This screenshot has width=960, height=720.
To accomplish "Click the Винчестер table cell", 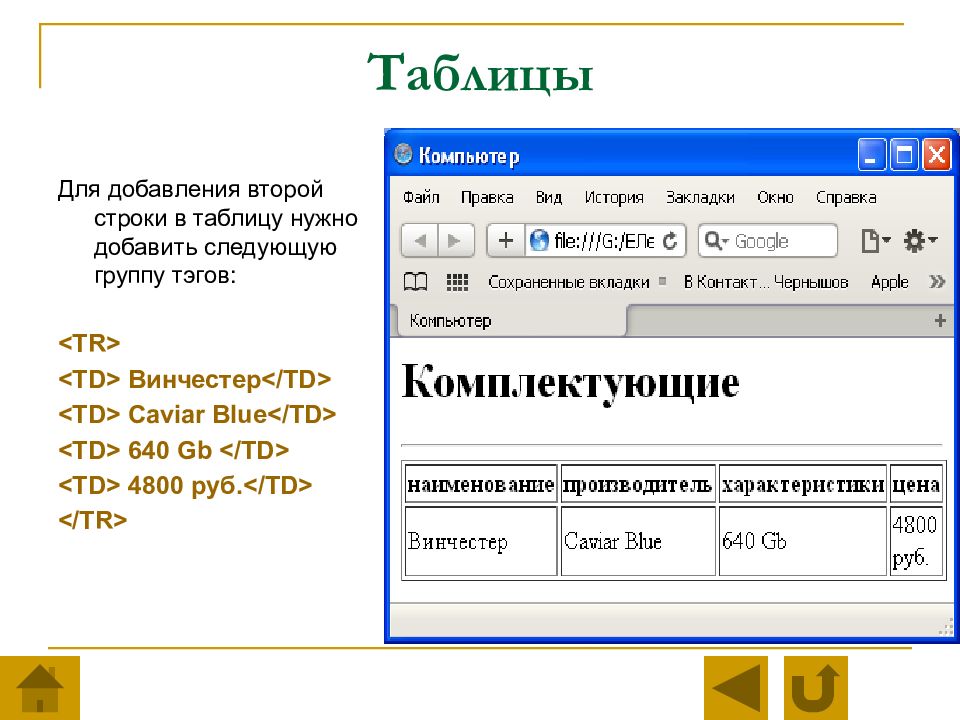I will 481,541.
